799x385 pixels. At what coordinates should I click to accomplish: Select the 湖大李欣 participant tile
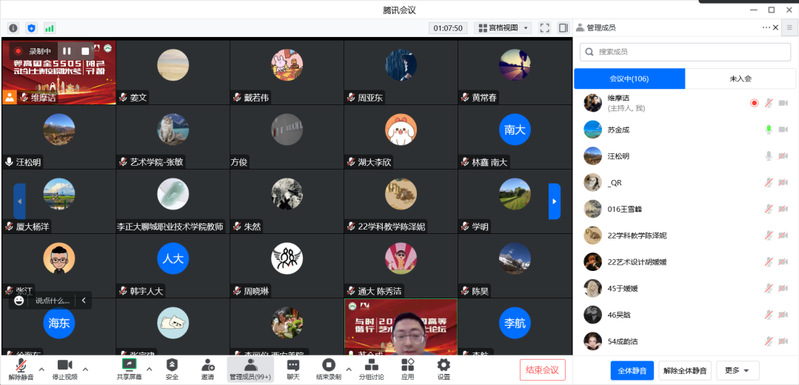401,137
